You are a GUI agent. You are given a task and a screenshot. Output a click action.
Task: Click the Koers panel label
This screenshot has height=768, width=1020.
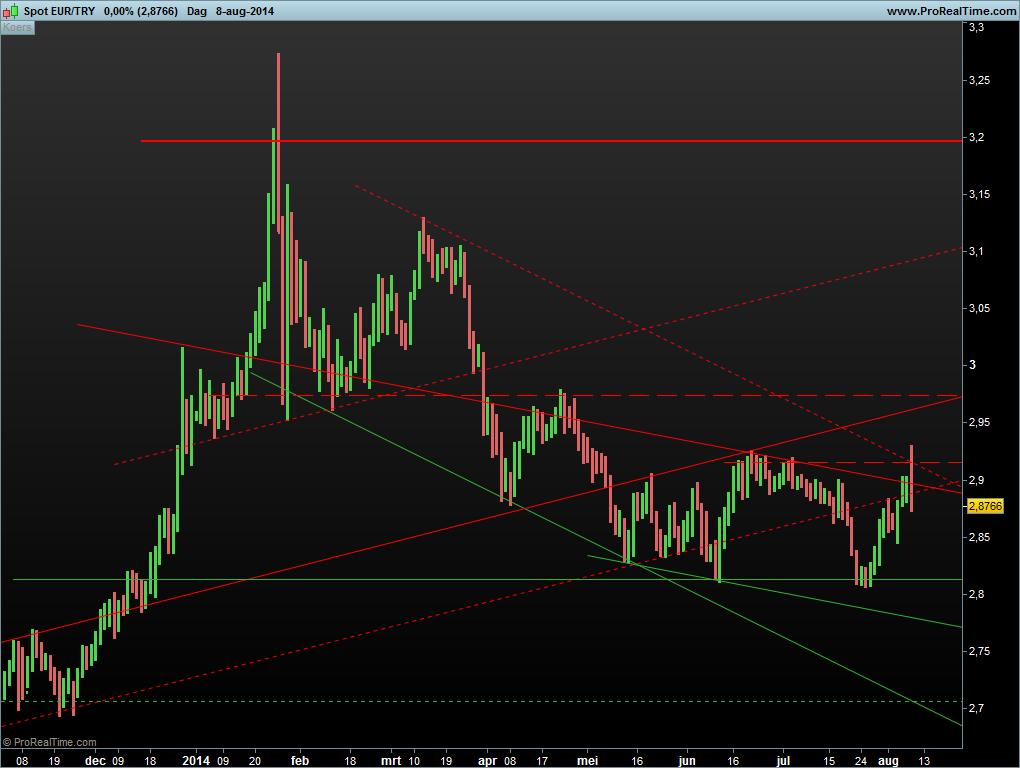click(18, 27)
